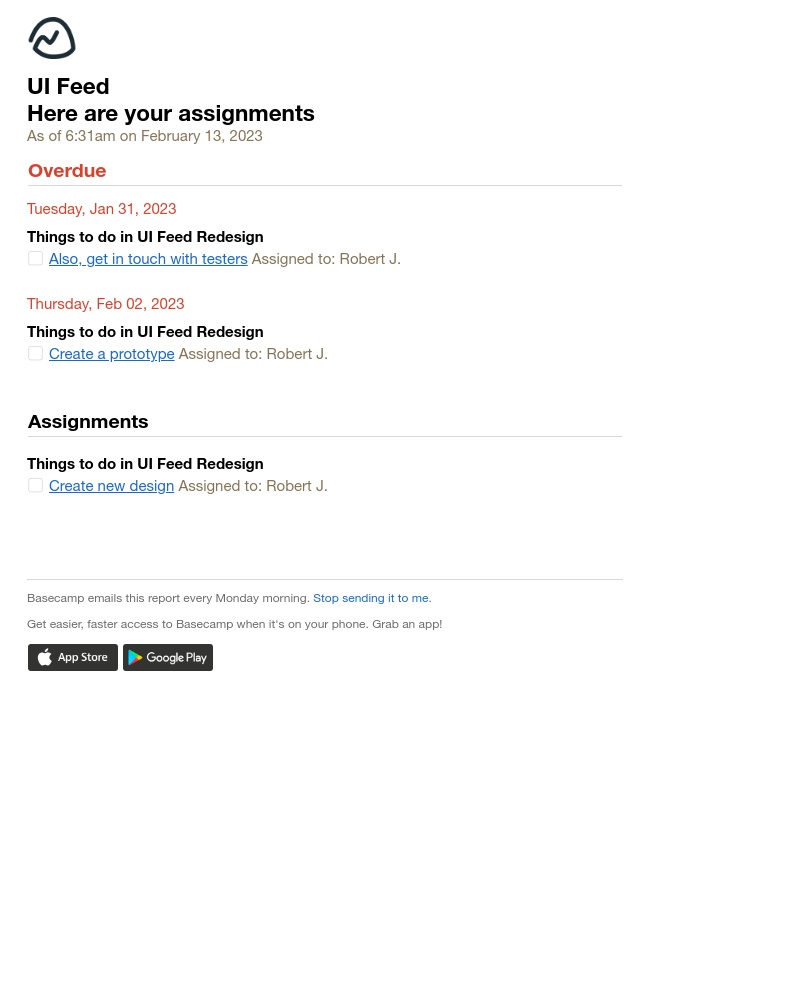Mark 'Create a prototype' as complete
The image size is (800, 1000).
(x=35, y=353)
